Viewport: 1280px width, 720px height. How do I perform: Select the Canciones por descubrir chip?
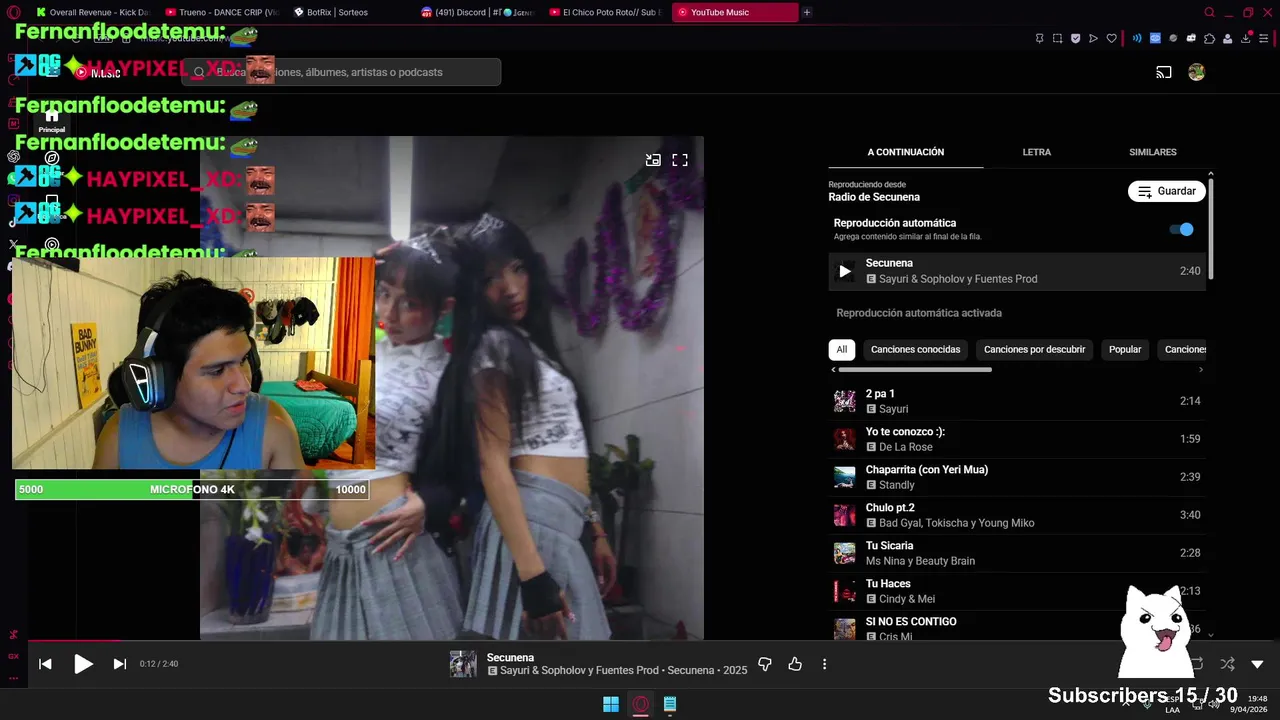point(1034,349)
